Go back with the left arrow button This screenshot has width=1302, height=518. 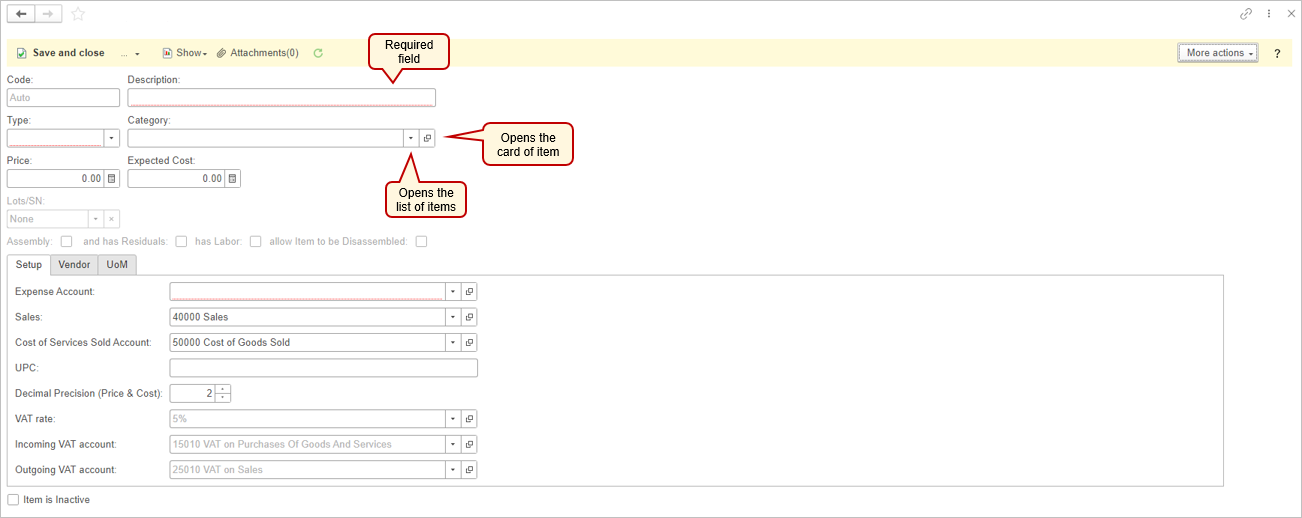click(21, 14)
